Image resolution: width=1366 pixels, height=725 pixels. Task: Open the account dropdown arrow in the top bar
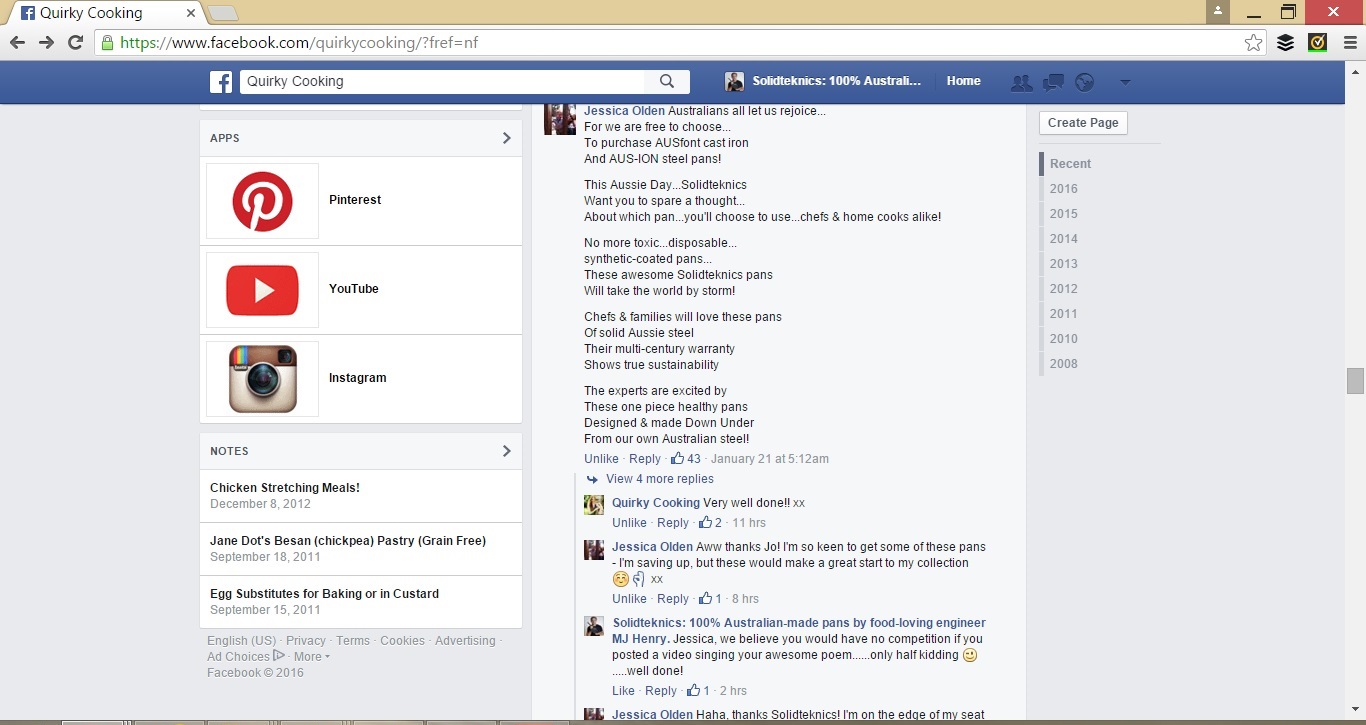click(x=1125, y=82)
